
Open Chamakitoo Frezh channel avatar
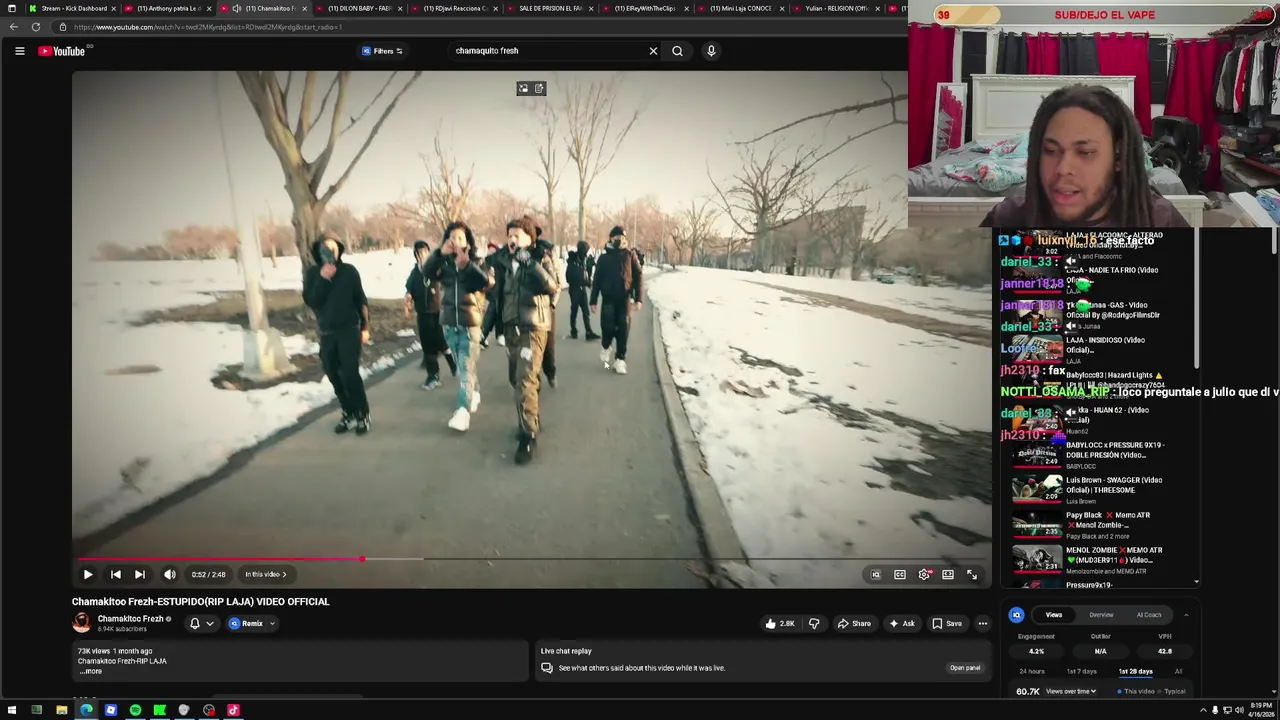pyautogui.click(x=81, y=623)
